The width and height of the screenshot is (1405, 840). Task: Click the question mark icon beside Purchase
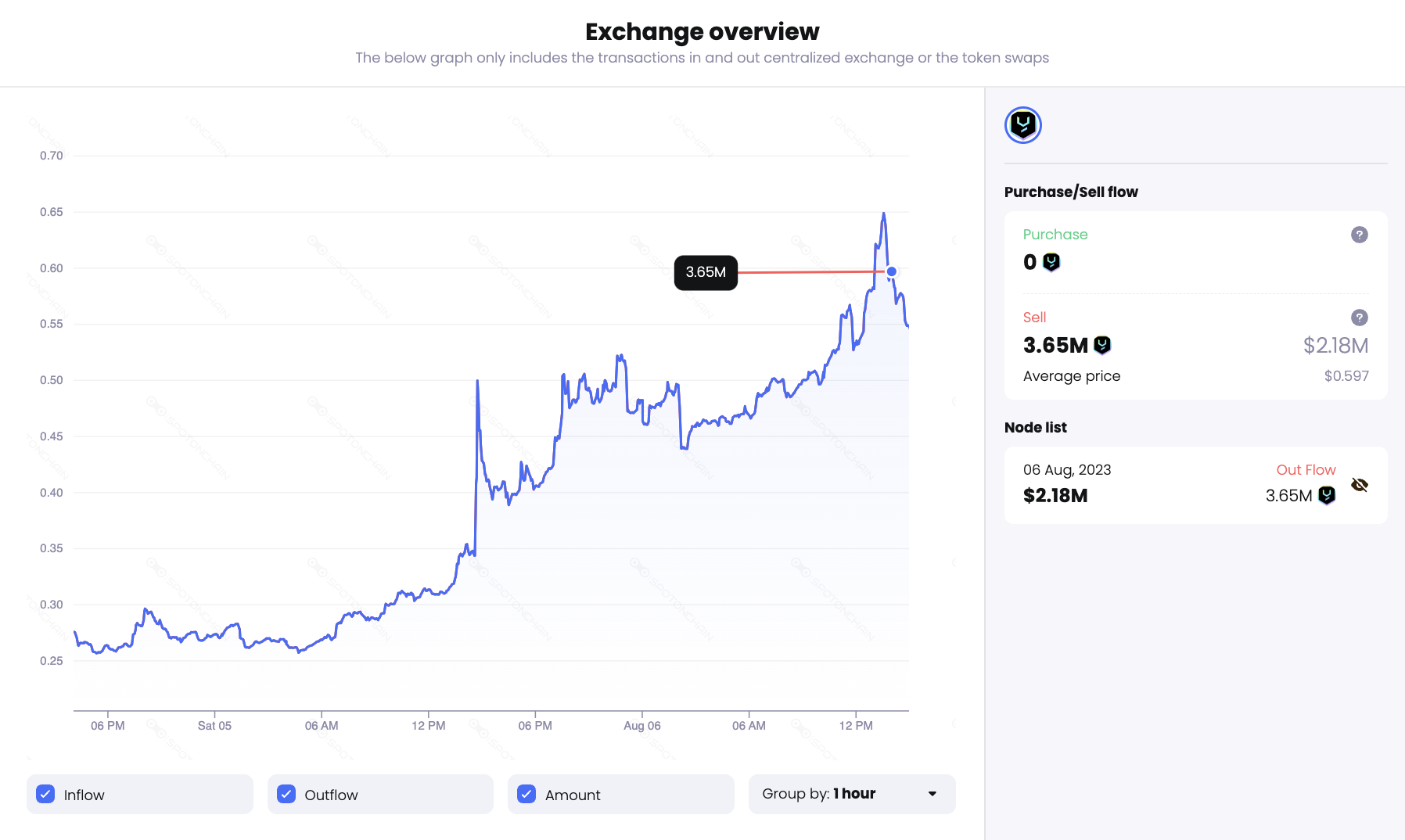[1360, 234]
